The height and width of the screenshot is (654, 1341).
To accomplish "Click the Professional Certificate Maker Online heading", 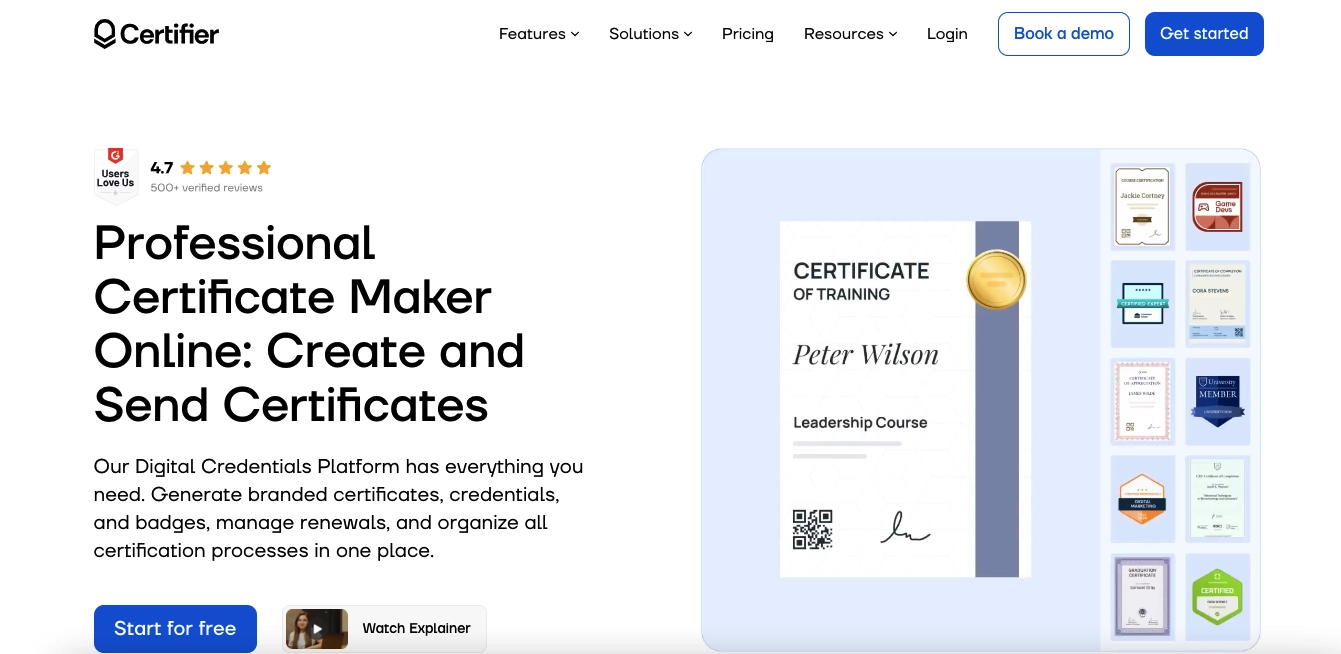I will point(309,324).
